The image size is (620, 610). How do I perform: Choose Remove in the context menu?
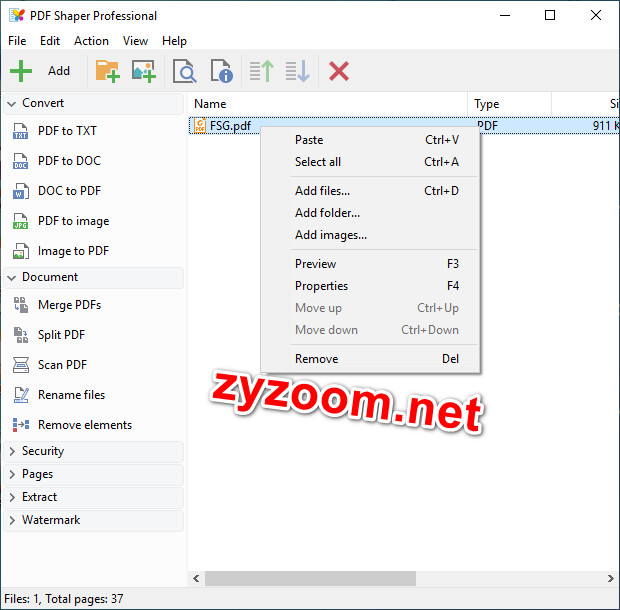[370, 359]
